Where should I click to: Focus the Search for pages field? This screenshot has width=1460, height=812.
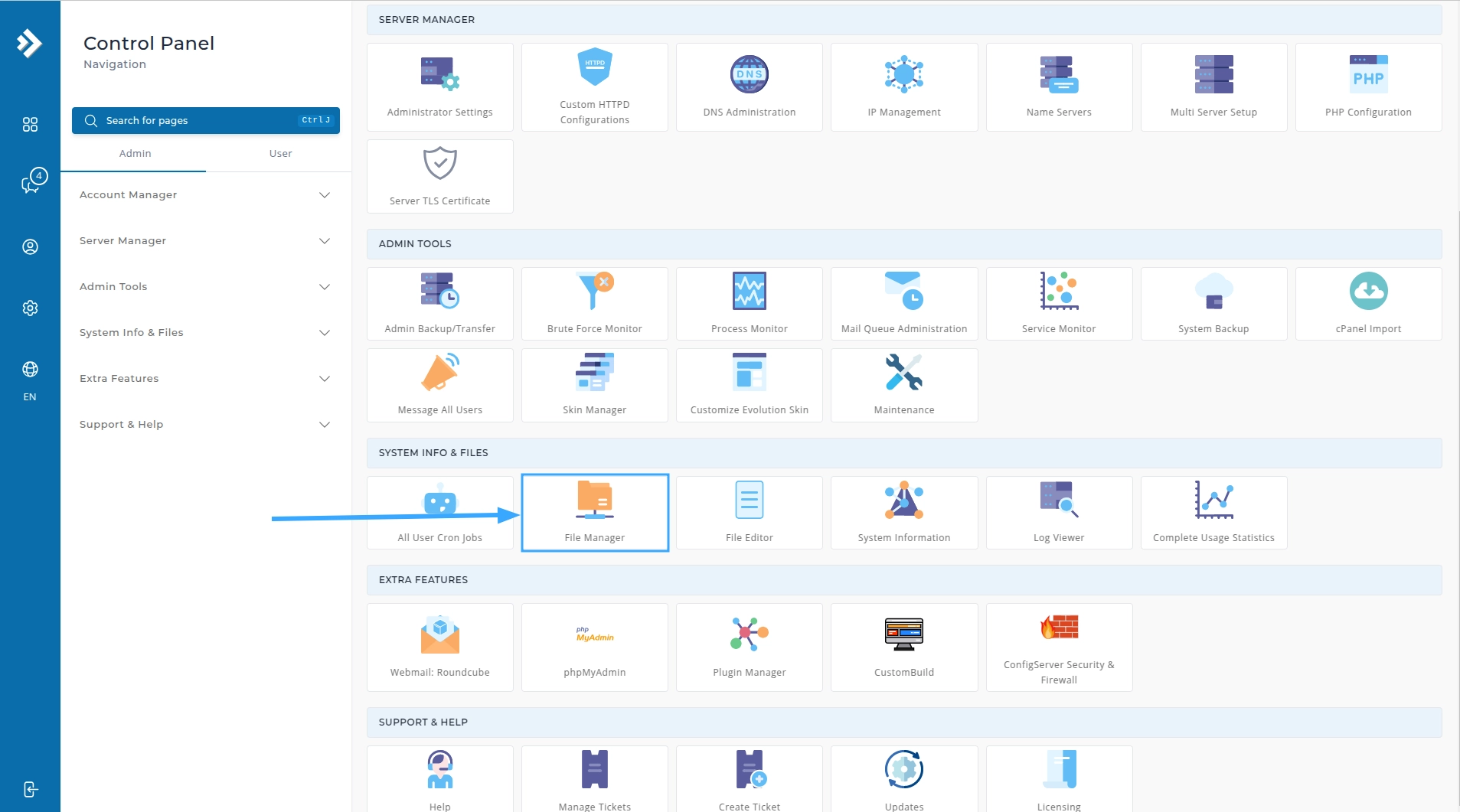coord(206,120)
